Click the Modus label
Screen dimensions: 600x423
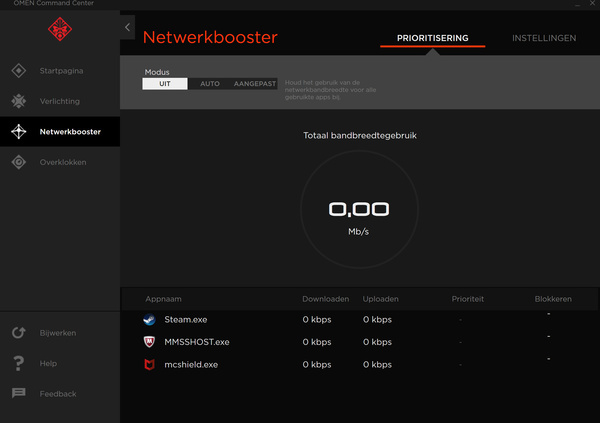tap(157, 72)
